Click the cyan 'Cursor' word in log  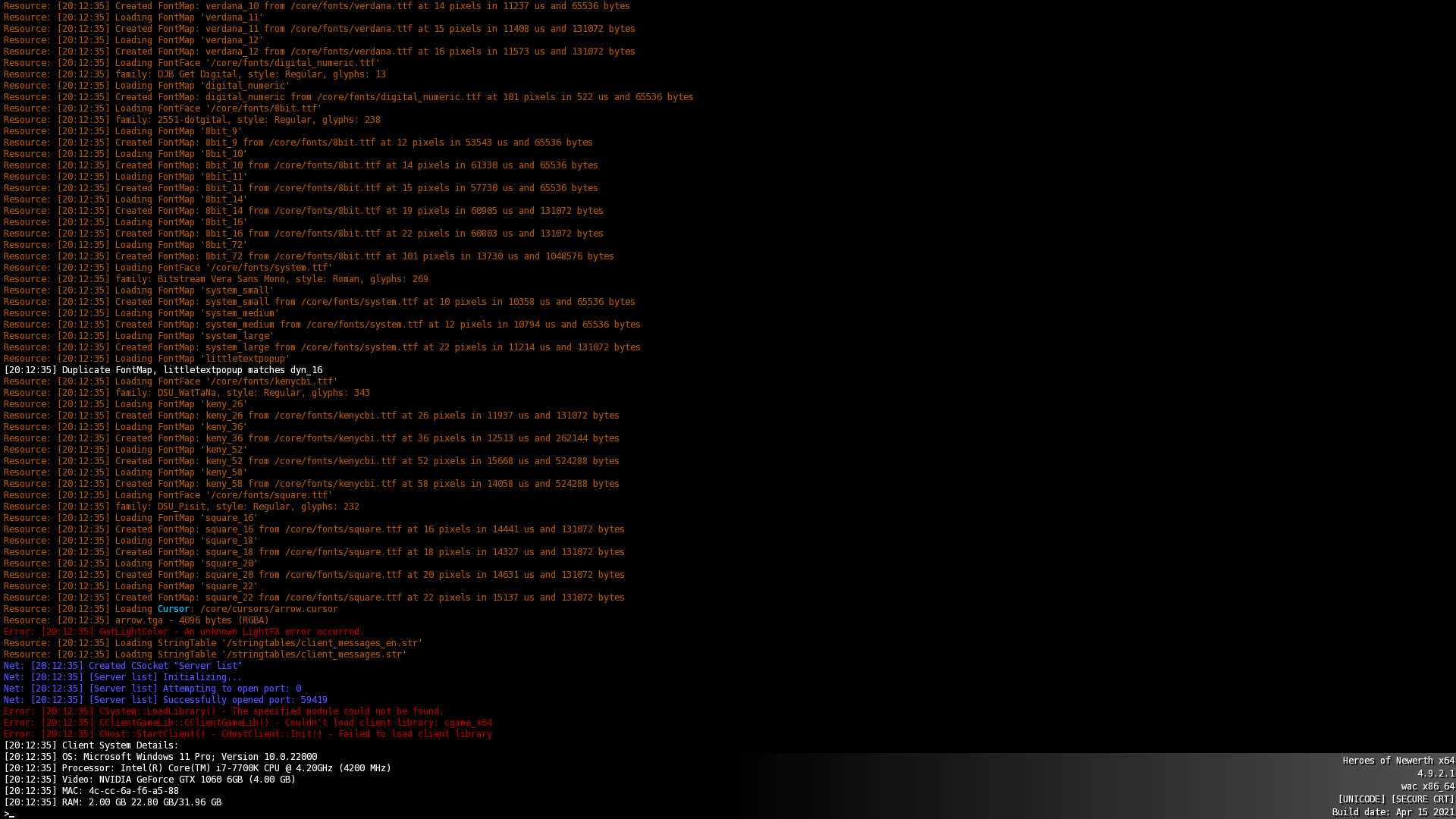173,609
